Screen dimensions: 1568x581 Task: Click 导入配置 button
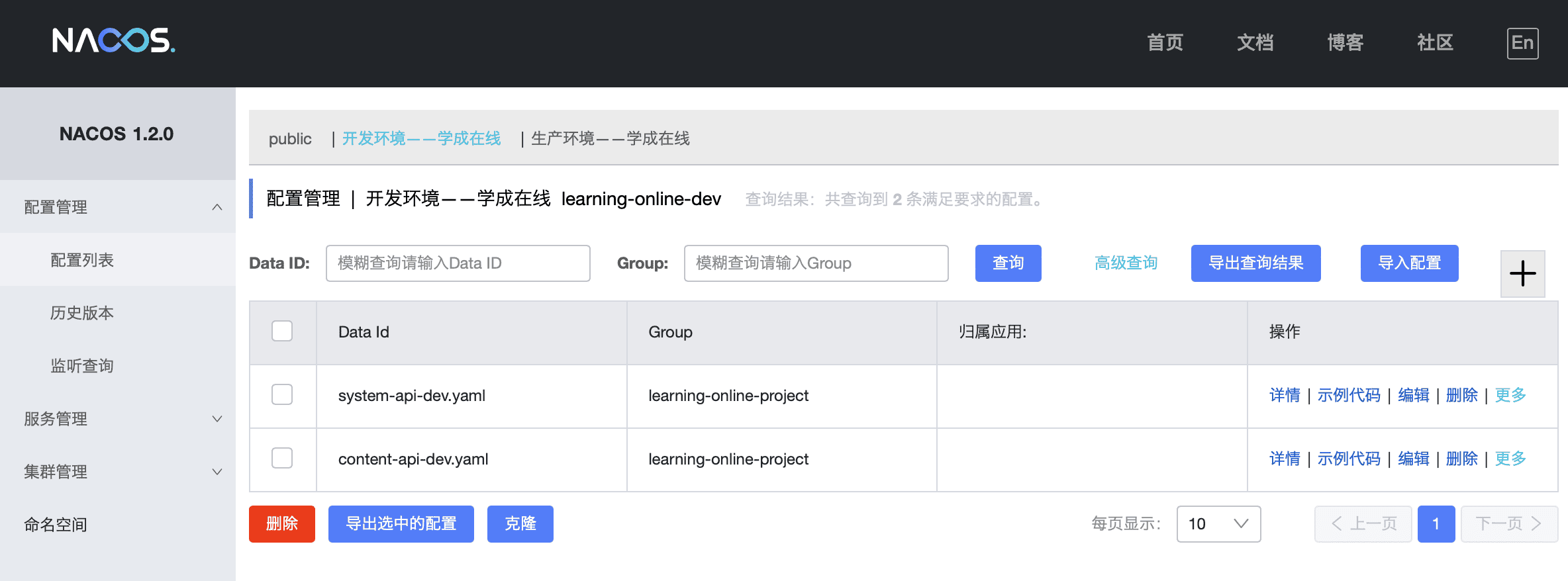(x=1409, y=263)
